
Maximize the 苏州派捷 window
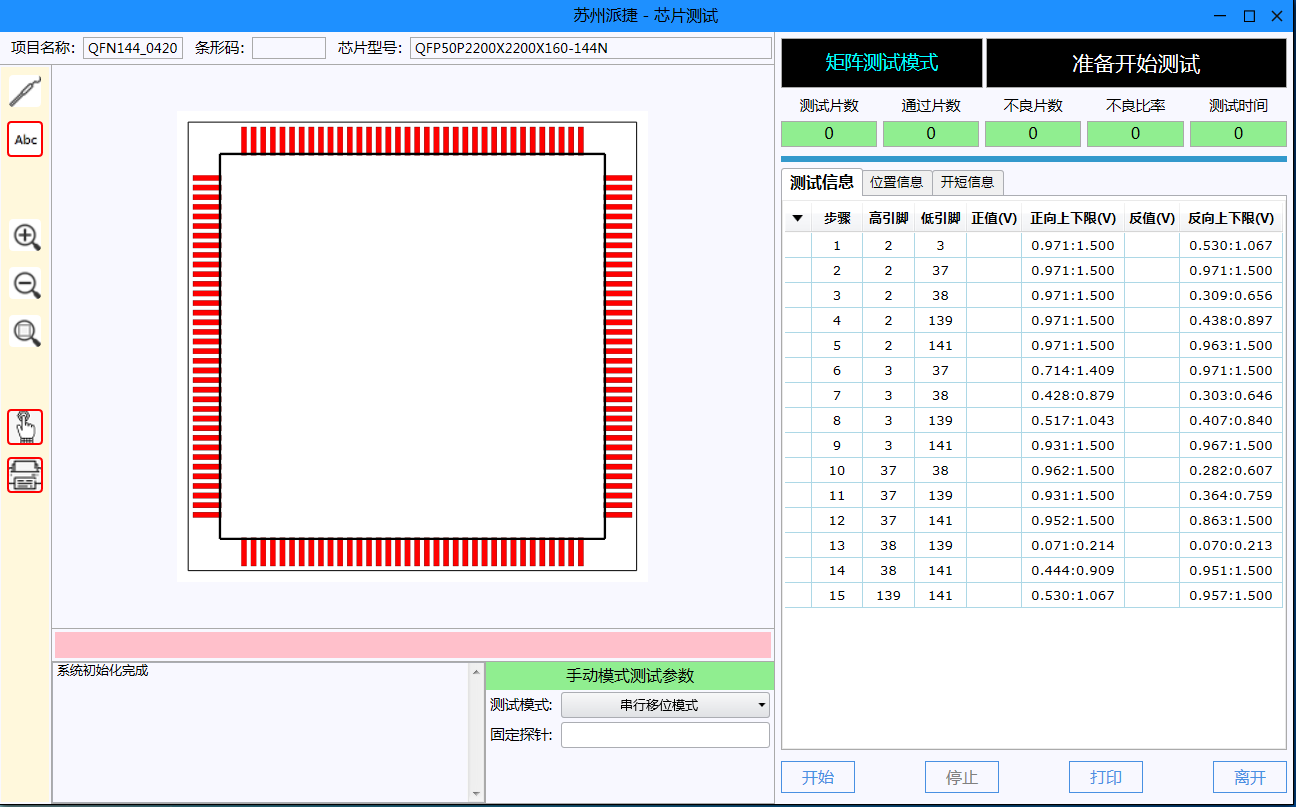click(x=1249, y=15)
